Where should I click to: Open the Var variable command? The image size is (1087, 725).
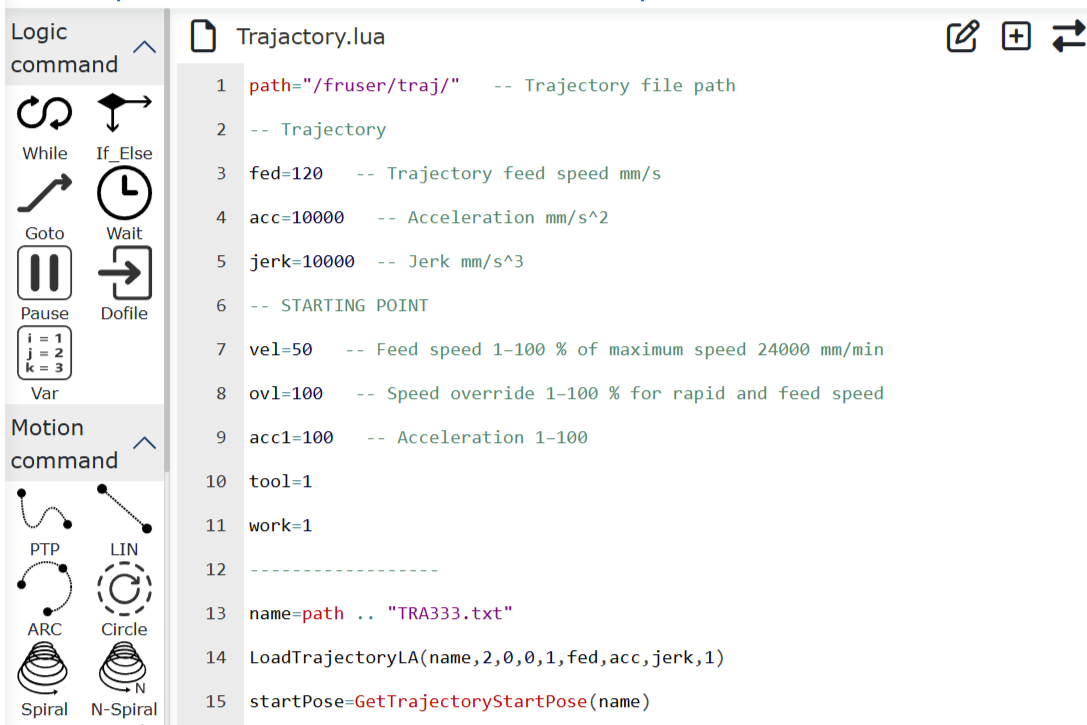(45, 353)
